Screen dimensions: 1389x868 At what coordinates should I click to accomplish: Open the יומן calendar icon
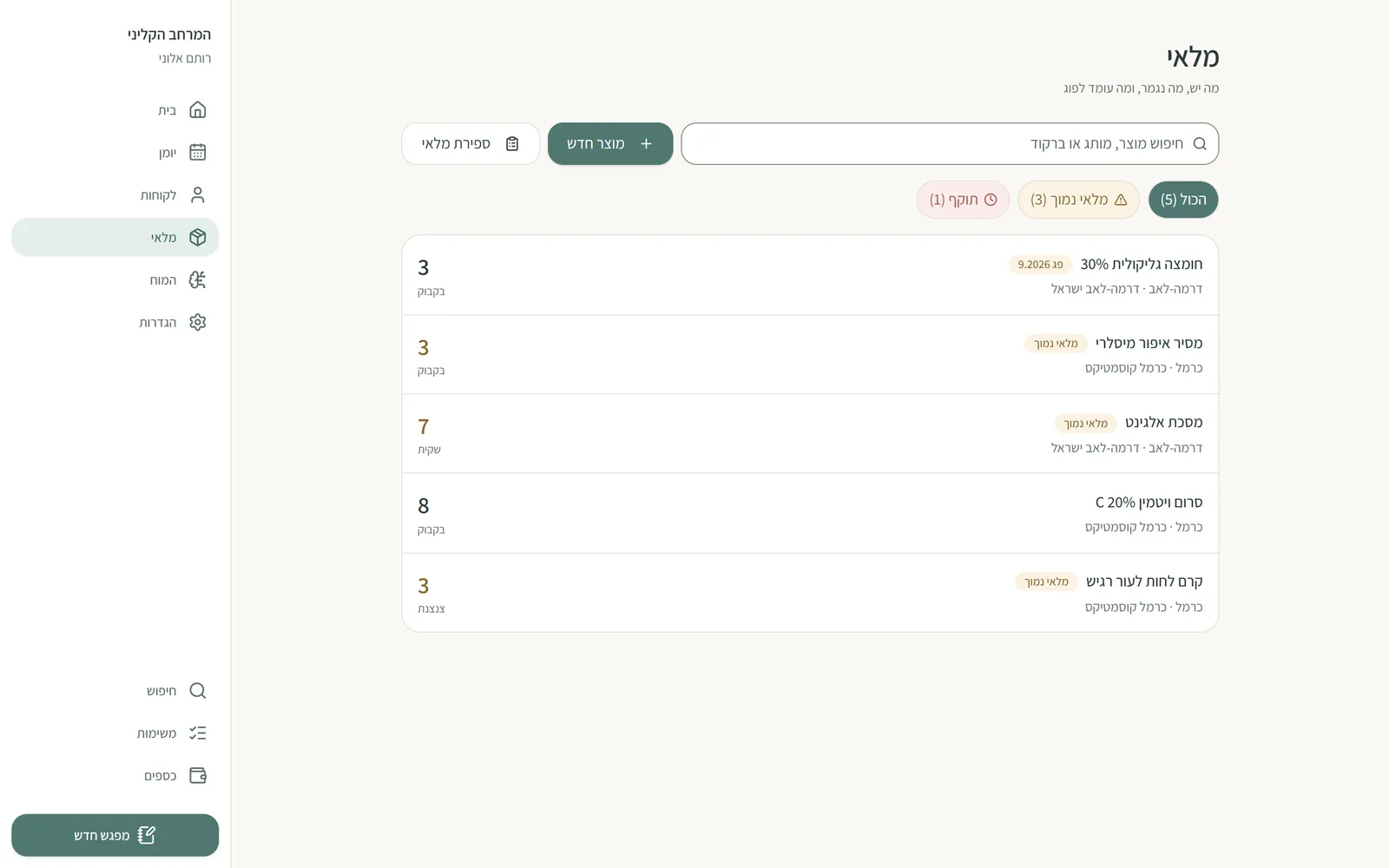(198, 153)
